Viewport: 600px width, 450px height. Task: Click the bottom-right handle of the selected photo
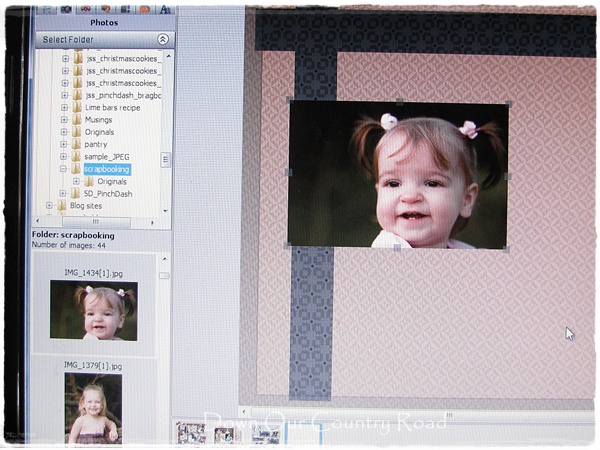[506, 249]
